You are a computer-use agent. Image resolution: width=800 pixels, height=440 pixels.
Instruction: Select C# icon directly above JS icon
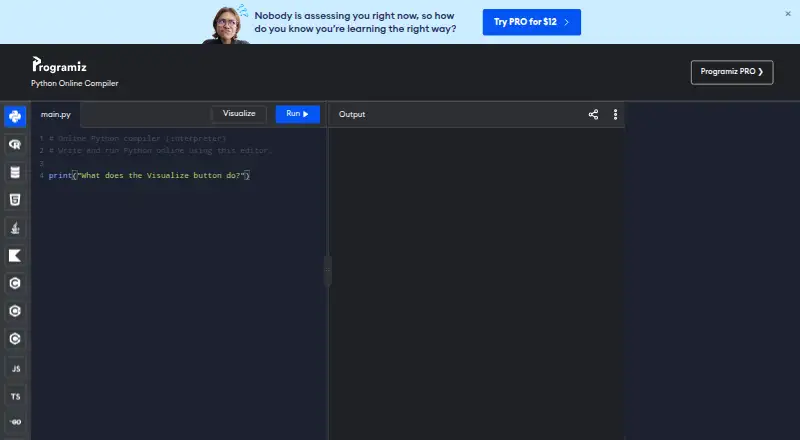click(15, 338)
